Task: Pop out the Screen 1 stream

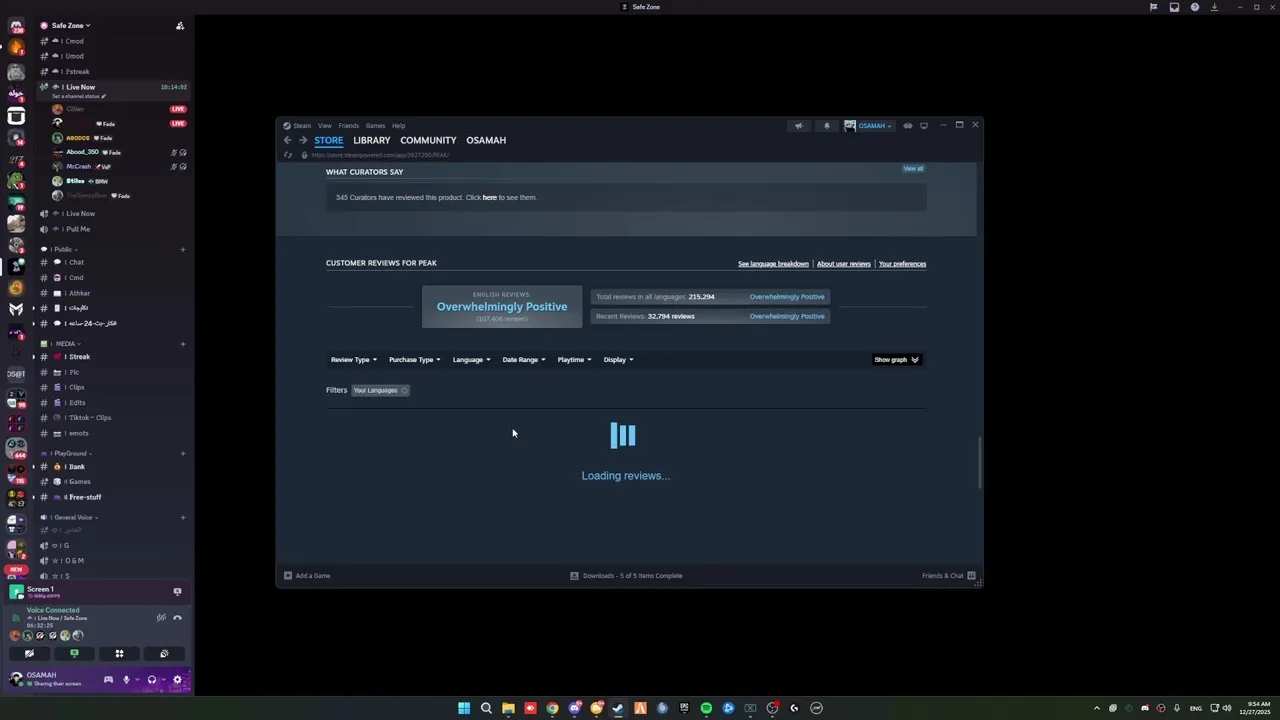Action: [x=177, y=592]
